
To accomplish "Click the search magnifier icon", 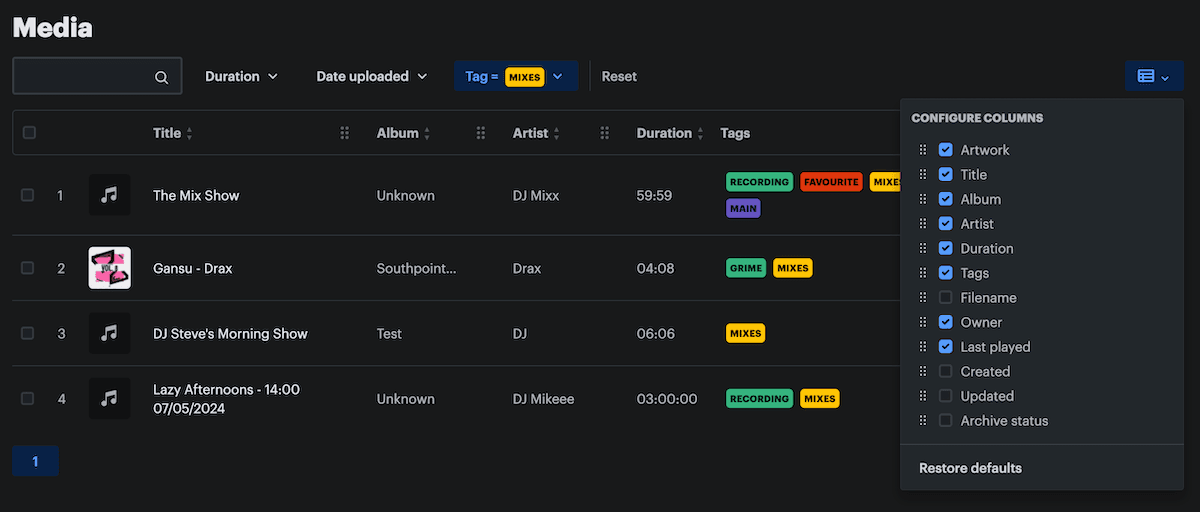I will pos(162,77).
